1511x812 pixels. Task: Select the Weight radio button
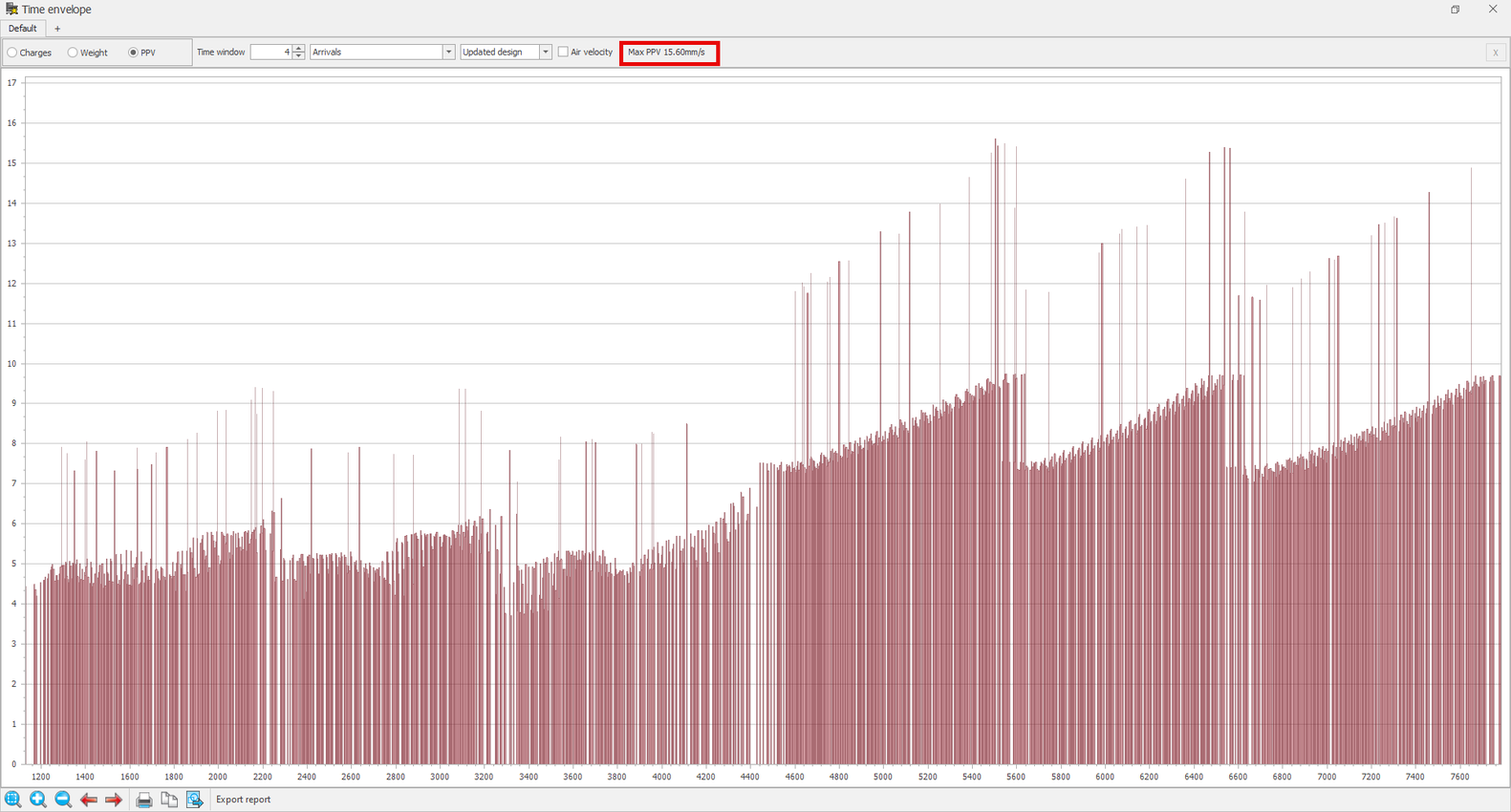[73, 53]
